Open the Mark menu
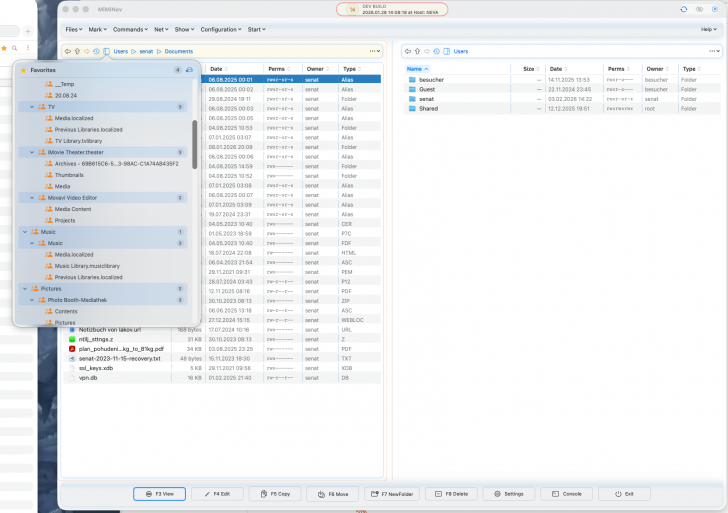Image resolution: width=728 pixels, height=513 pixels. (x=98, y=29)
